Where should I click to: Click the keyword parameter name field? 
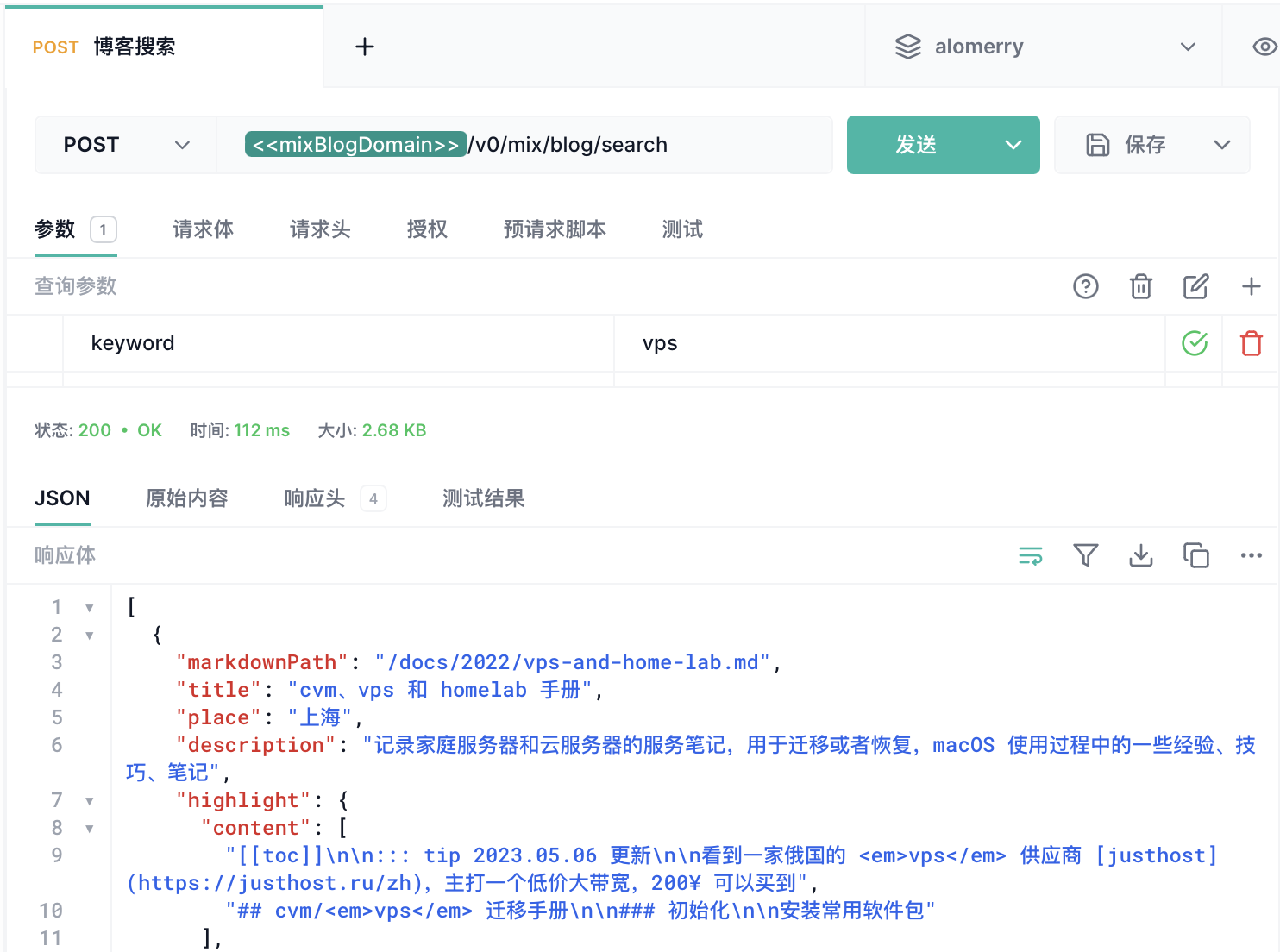(x=338, y=343)
